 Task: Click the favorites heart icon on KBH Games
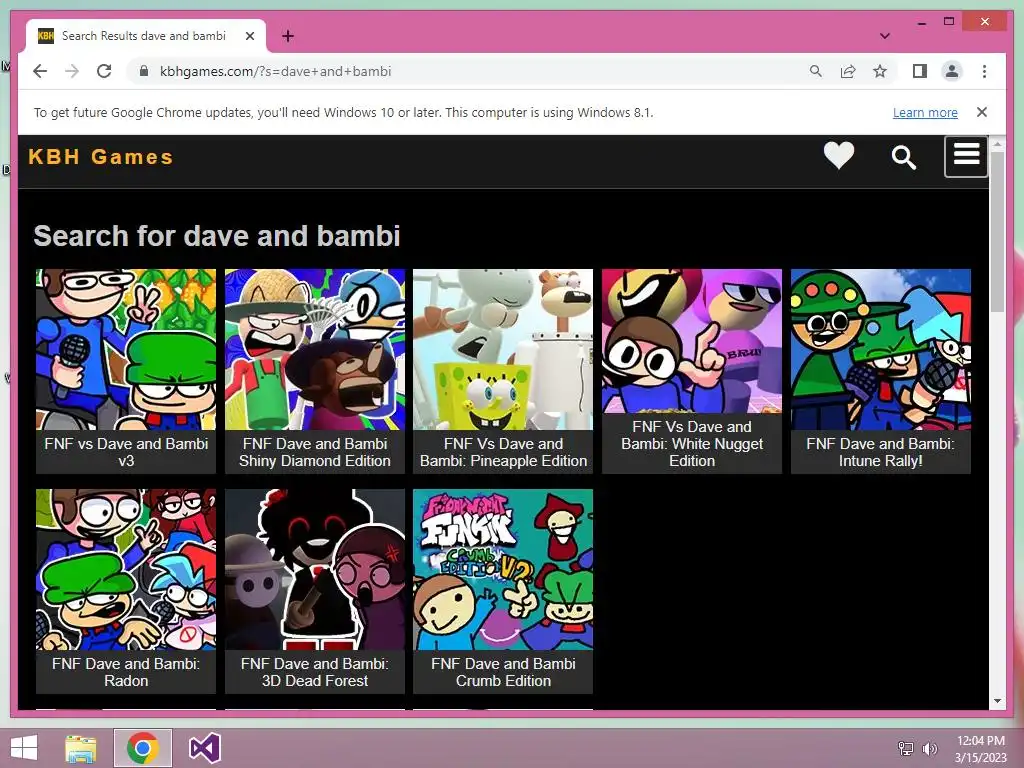[x=839, y=156]
